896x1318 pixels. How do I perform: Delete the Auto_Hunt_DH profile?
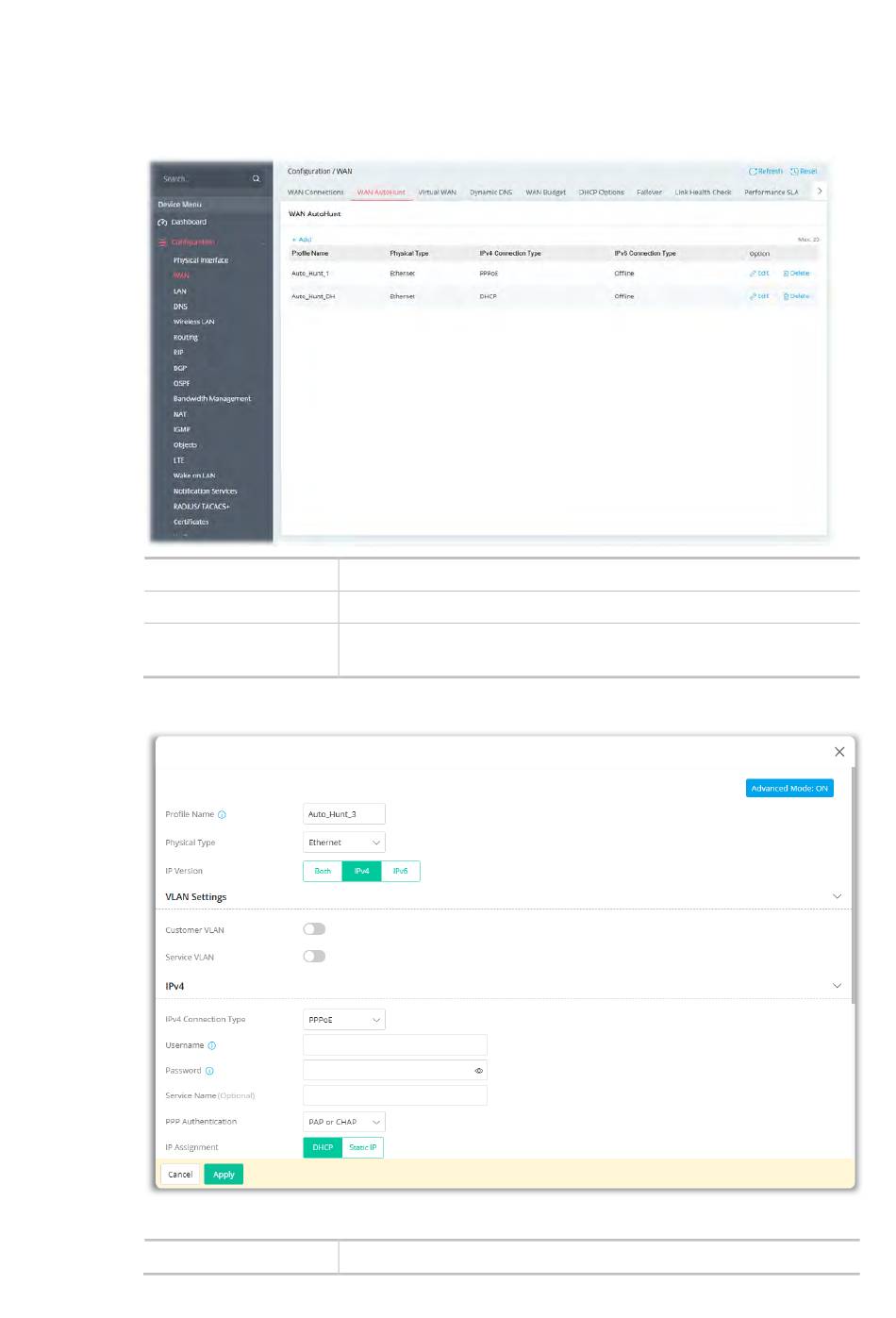coord(797,296)
